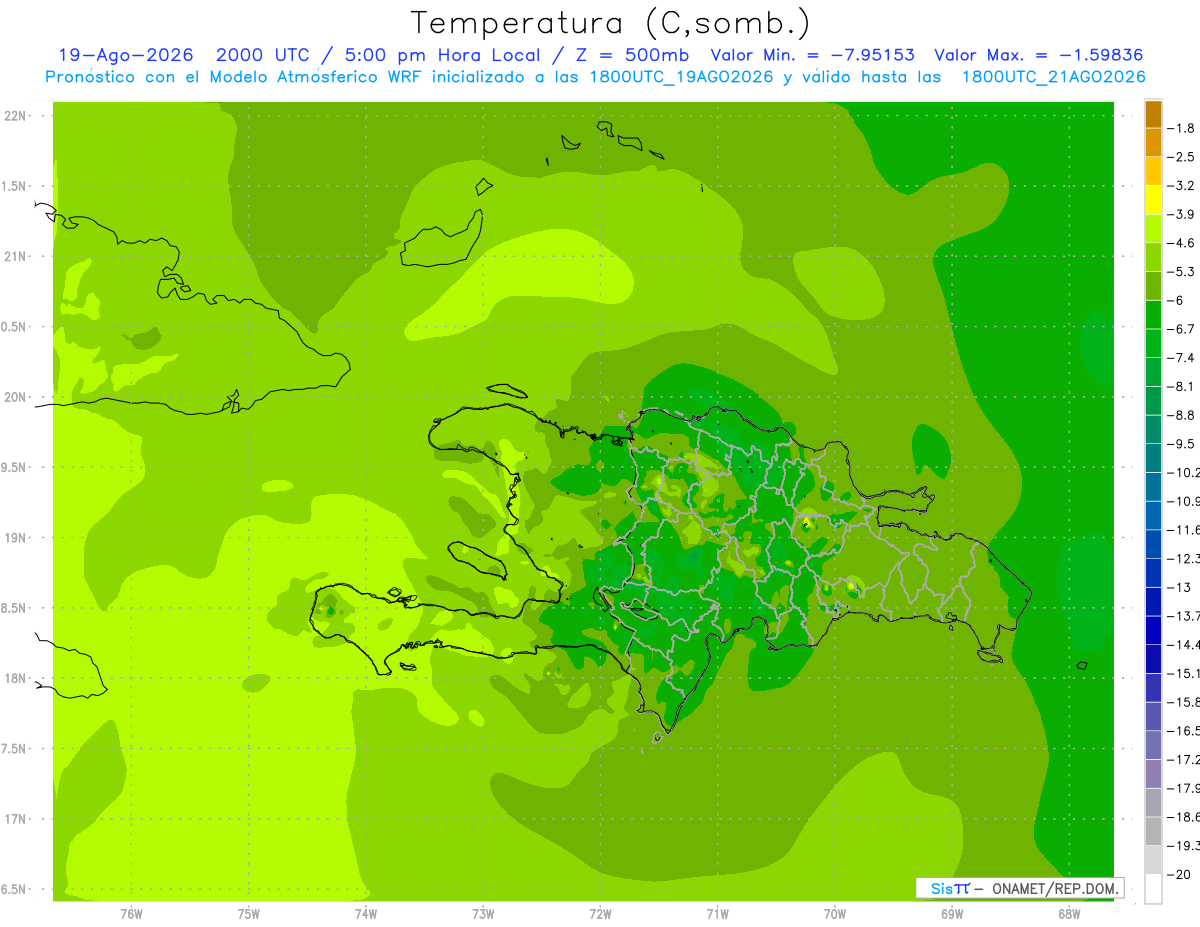Click the '18N' latitude label
The image size is (1200, 927).
pos(17,678)
